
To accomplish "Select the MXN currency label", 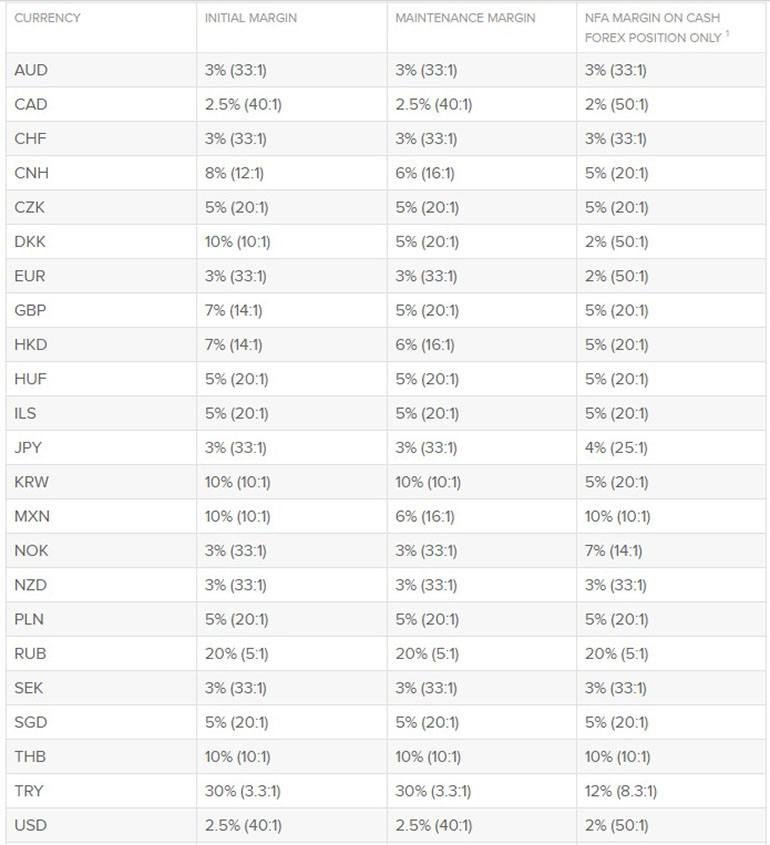I will click(x=32, y=516).
